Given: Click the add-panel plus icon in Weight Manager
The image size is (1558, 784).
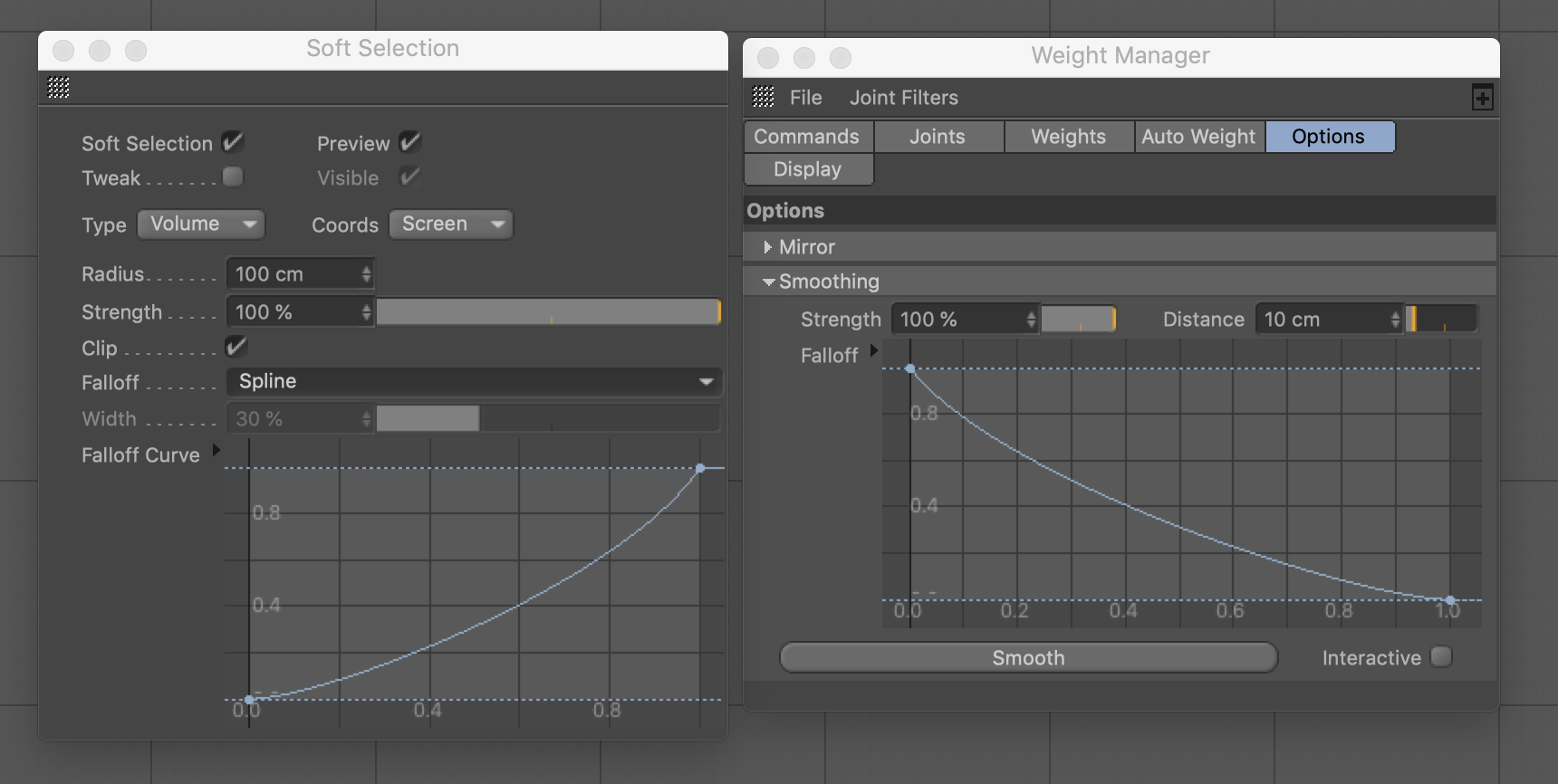Looking at the screenshot, I should [x=1482, y=98].
